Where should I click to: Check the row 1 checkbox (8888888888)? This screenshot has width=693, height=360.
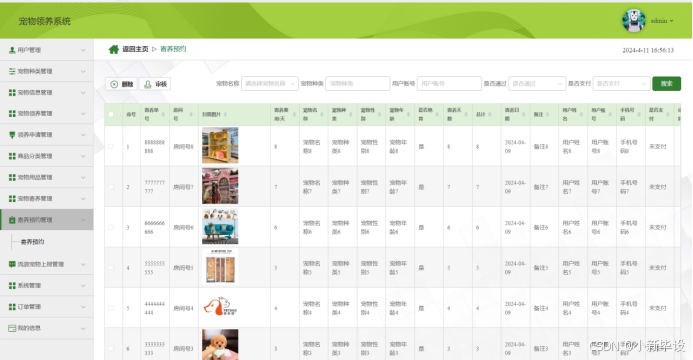point(111,146)
